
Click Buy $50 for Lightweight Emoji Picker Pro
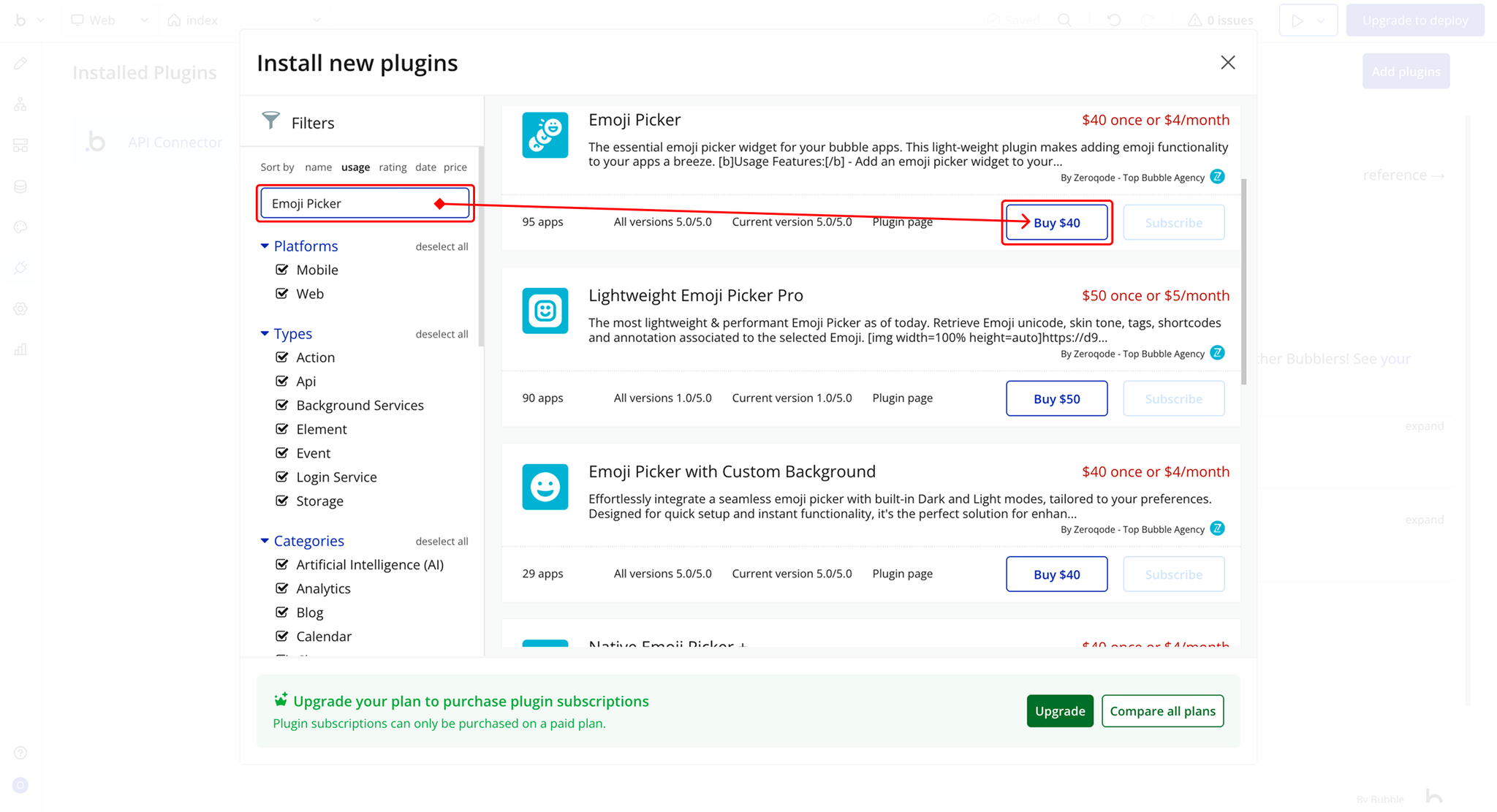1056,399
